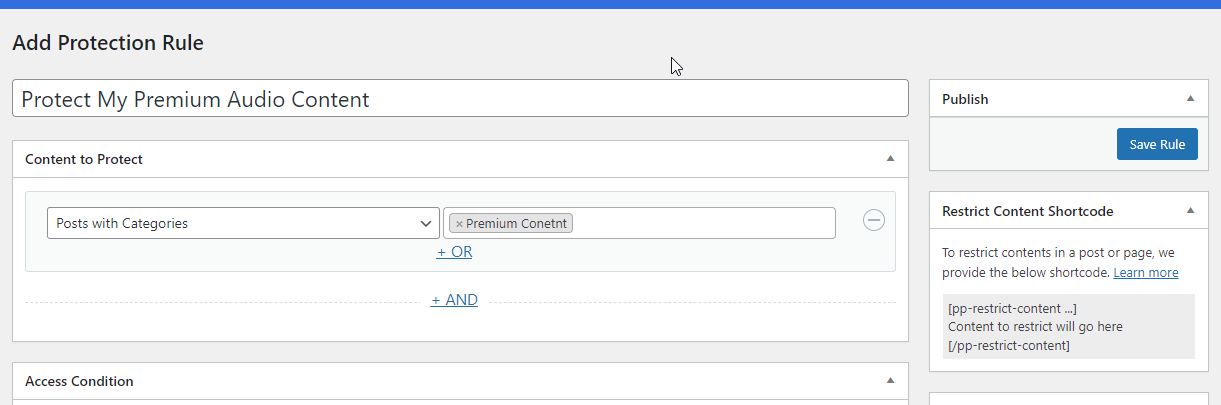
Task: Click the minus circle to remove condition
Action: tap(874, 220)
